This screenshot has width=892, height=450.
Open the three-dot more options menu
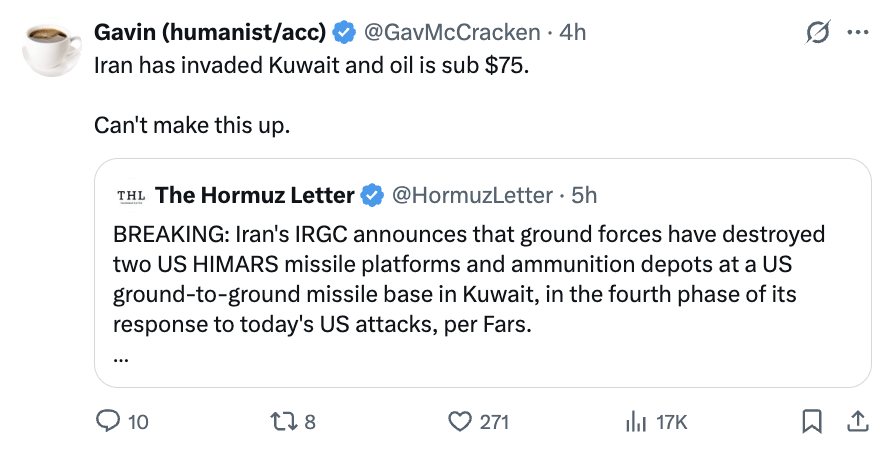point(858,32)
